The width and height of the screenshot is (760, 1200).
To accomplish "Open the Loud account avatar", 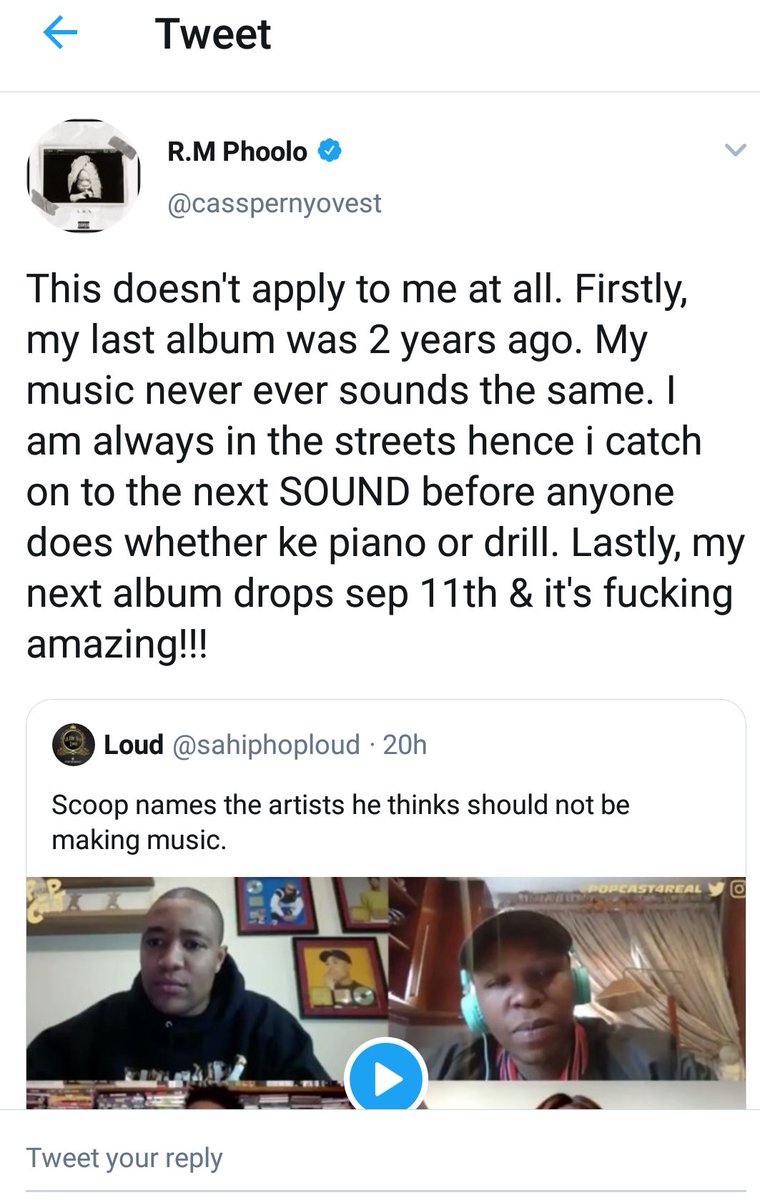I will 73,744.
